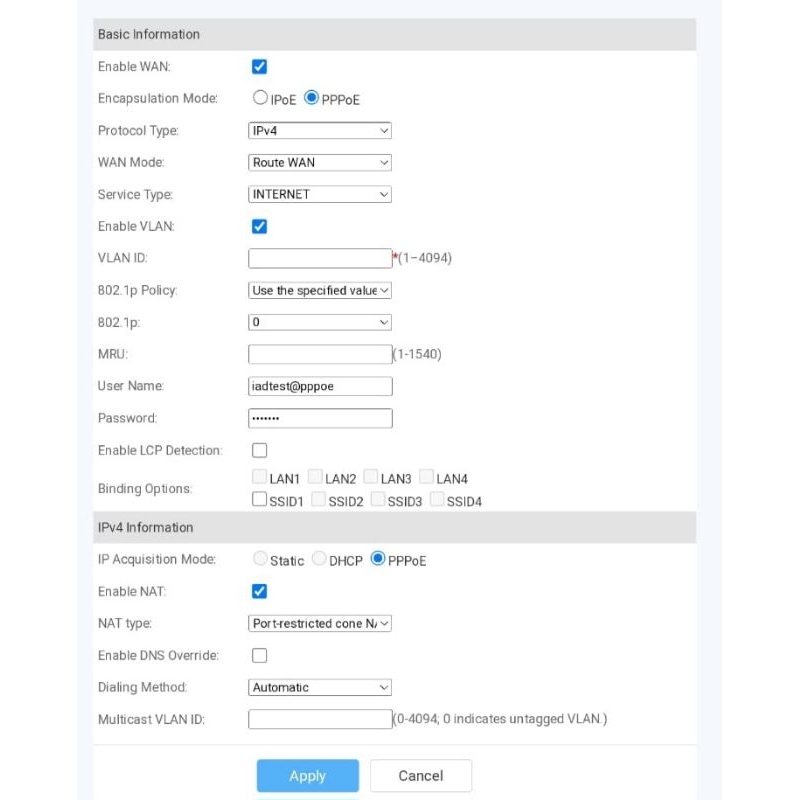This screenshot has width=800, height=800.
Task: Uncheck the Enable WAN checkbox
Action: pyautogui.click(x=259, y=67)
